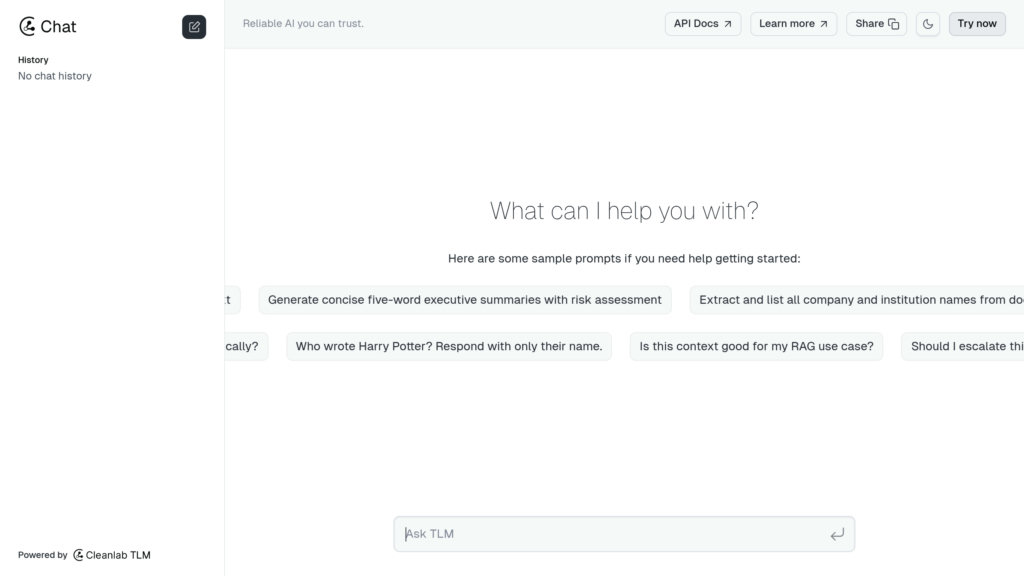Open the API Docs link
The height and width of the screenshot is (576, 1024).
point(703,24)
